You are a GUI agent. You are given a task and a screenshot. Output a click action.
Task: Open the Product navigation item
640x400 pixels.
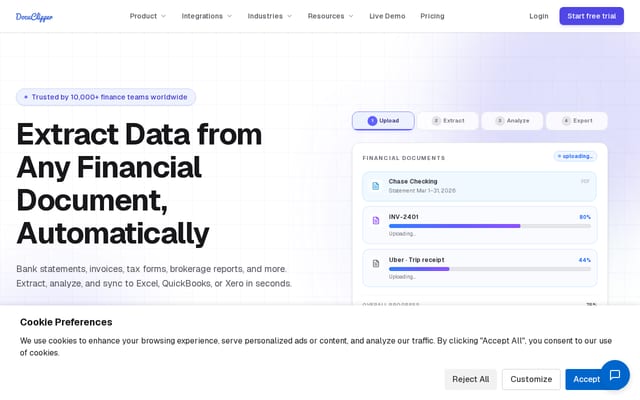(x=148, y=16)
